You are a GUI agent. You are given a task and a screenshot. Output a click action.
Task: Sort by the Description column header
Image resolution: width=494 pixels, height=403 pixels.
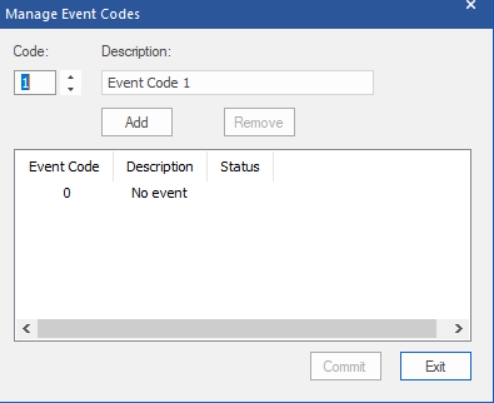pyautogui.click(x=160, y=167)
